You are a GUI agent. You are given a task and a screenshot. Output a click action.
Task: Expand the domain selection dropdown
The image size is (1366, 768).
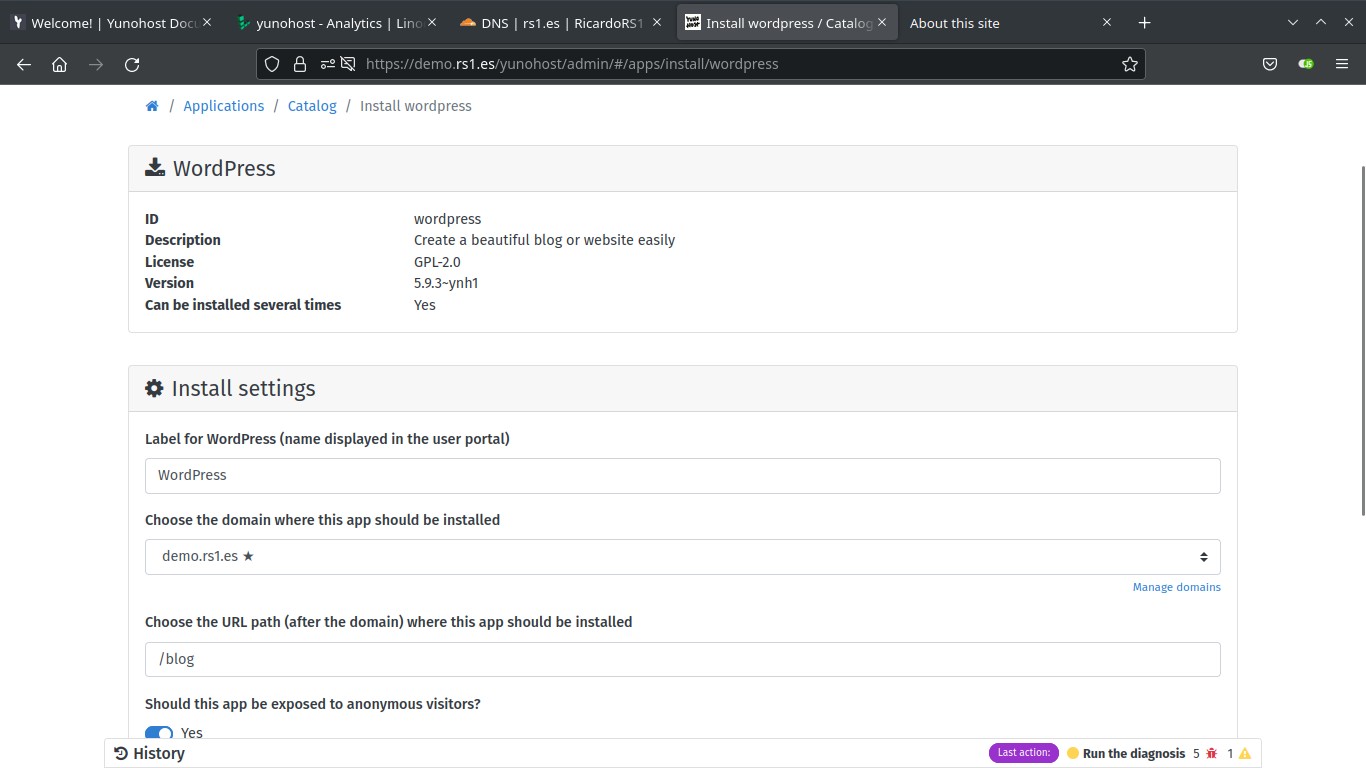click(682, 557)
